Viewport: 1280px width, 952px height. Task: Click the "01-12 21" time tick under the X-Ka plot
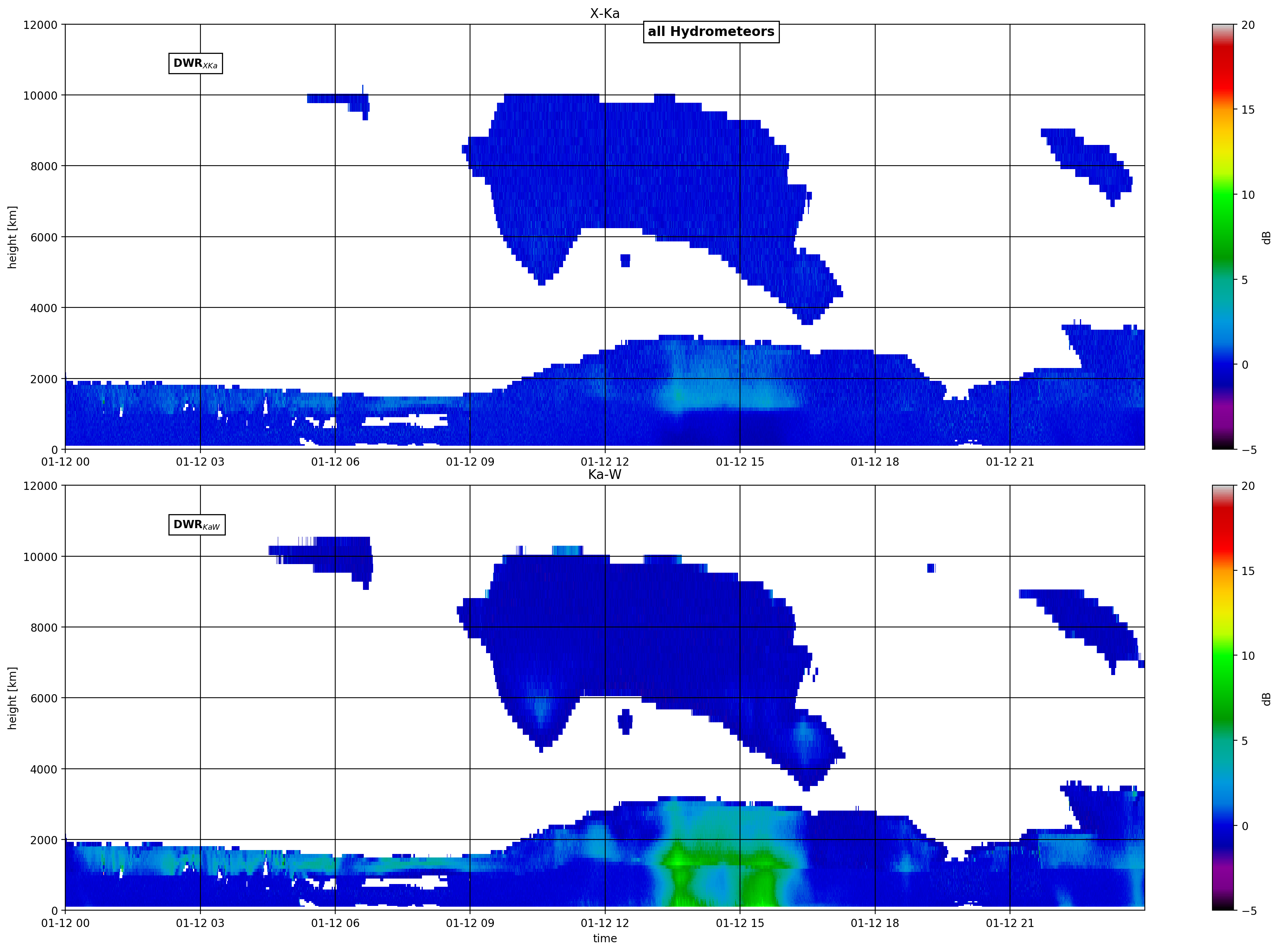point(1010,462)
